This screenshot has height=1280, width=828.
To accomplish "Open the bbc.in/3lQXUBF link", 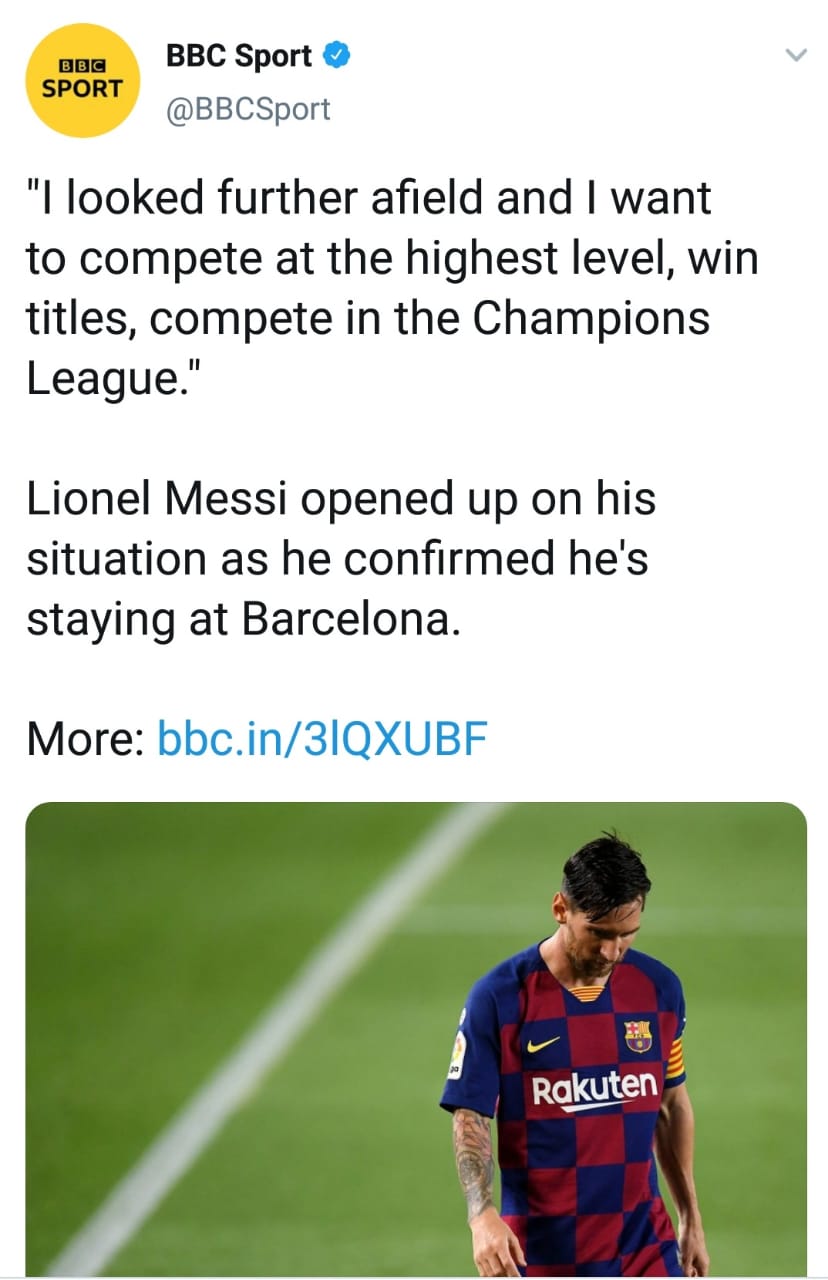I will point(322,739).
